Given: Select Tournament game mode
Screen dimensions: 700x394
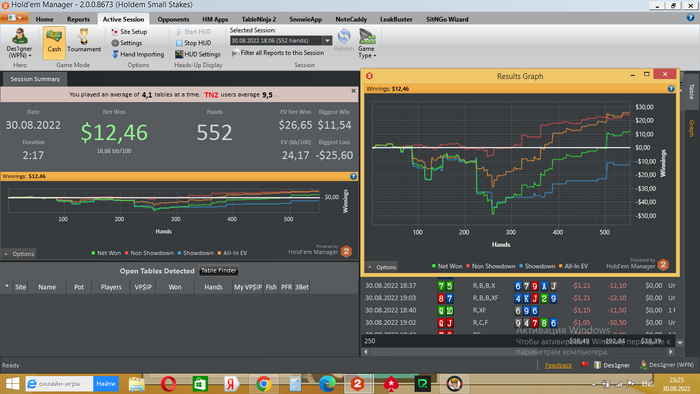Looking at the screenshot, I should pos(84,42).
